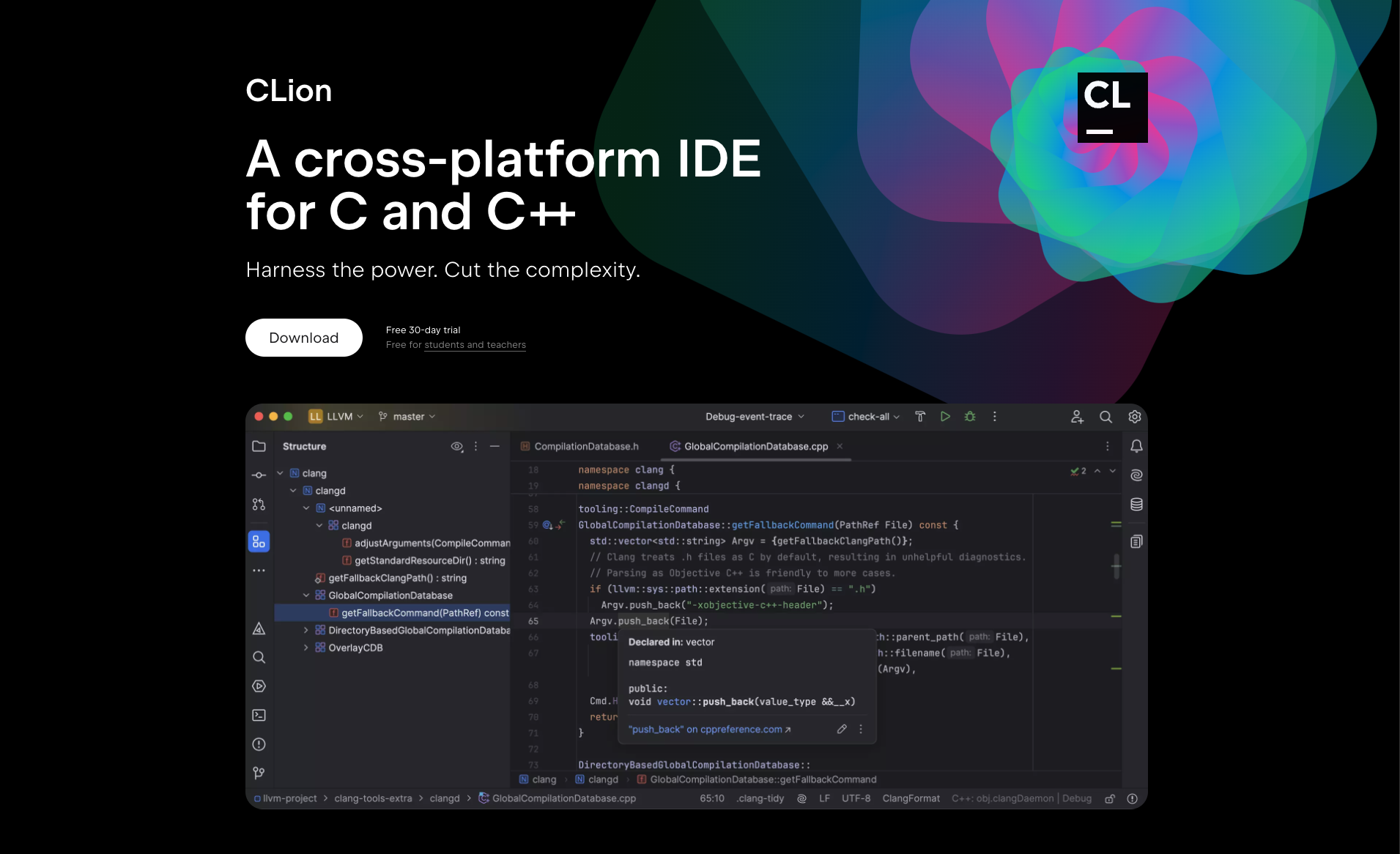Open Database tool window icon
1400x854 pixels.
(x=1136, y=505)
